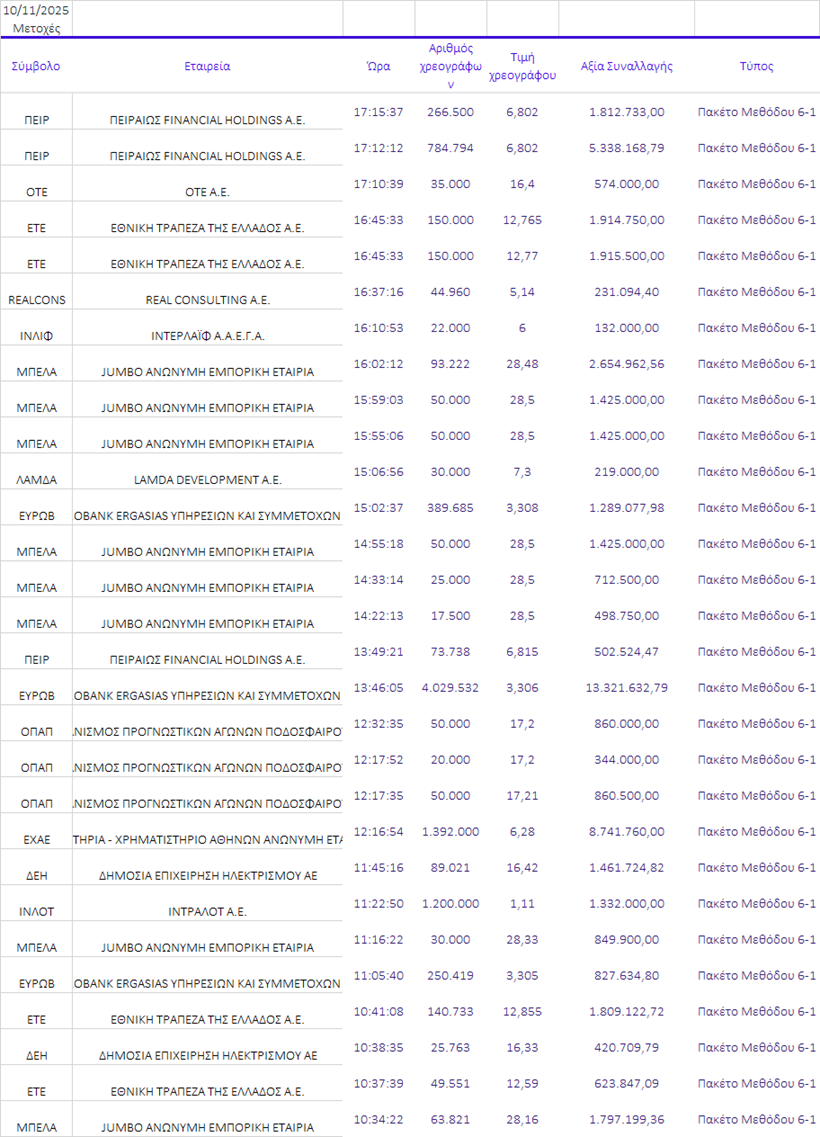This screenshot has width=820, height=1137.
Task: Select the time cell 15:55:06
Action: 378,436
